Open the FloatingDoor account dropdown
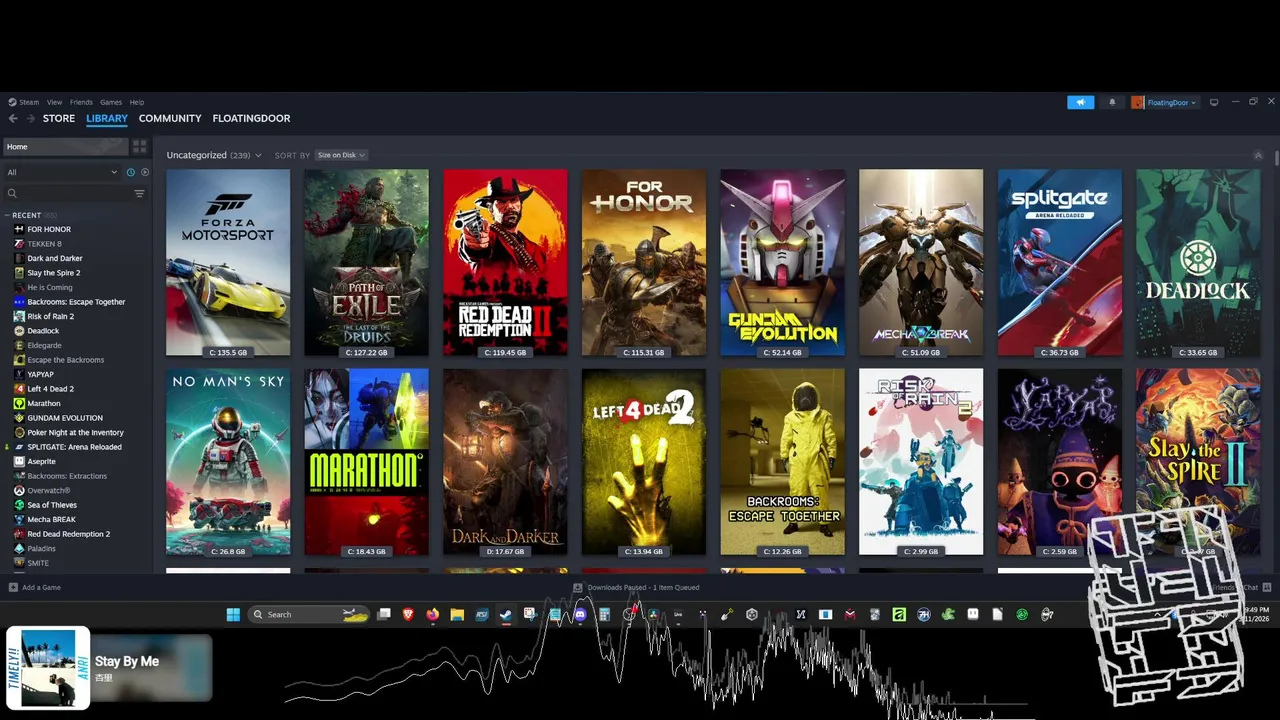This screenshot has height=720, width=1280. tap(1164, 102)
